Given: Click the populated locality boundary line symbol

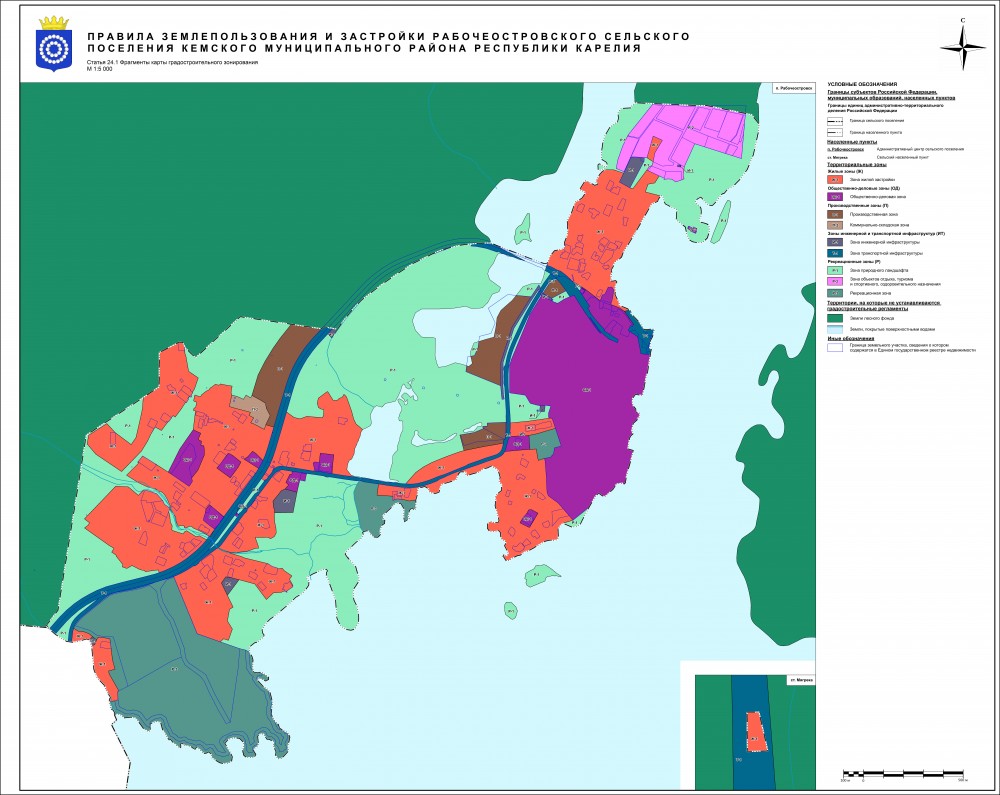Looking at the screenshot, I should [835, 131].
